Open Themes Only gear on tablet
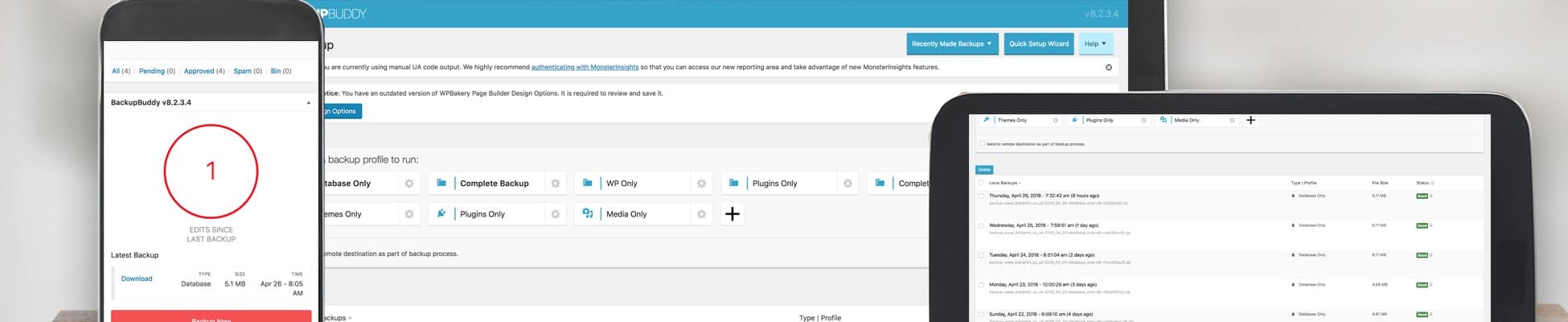Image resolution: width=1568 pixels, height=322 pixels. point(1056,121)
